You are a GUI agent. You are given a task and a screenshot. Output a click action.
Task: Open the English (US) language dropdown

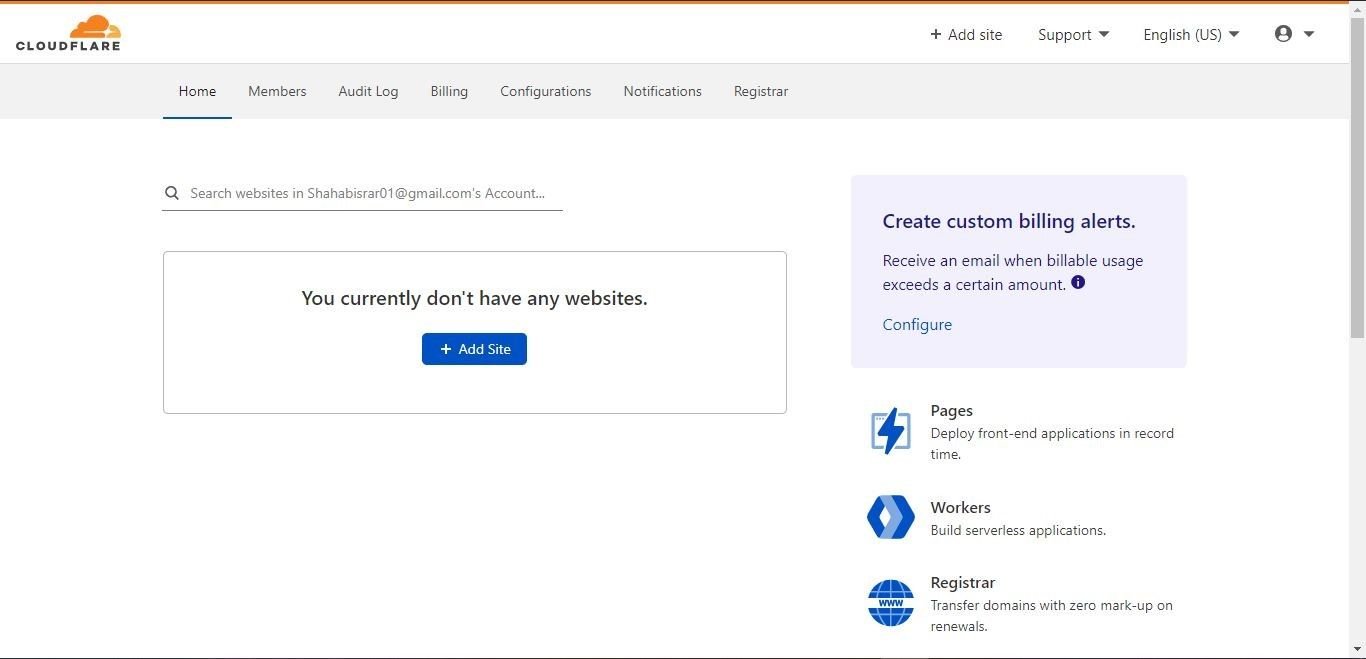(1191, 35)
